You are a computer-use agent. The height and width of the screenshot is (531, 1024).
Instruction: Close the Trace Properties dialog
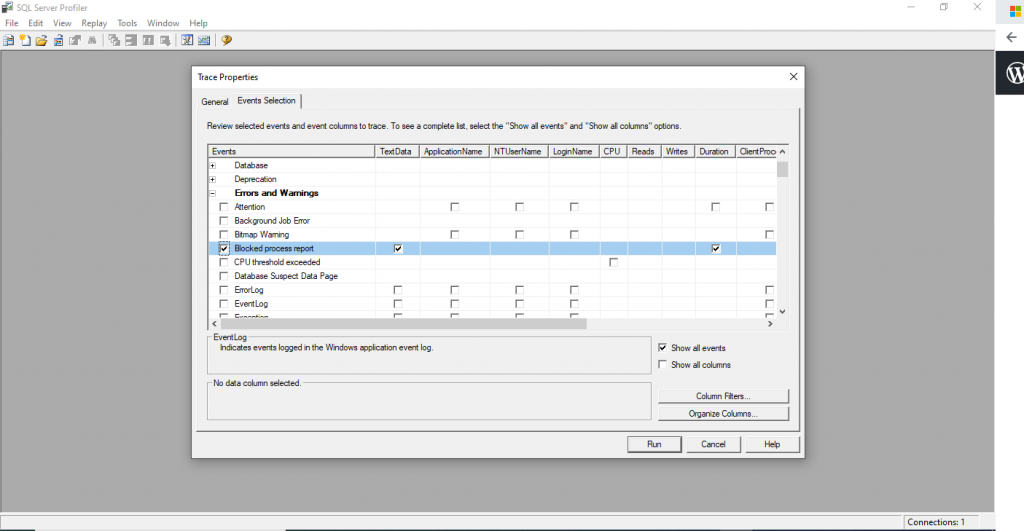click(x=793, y=76)
